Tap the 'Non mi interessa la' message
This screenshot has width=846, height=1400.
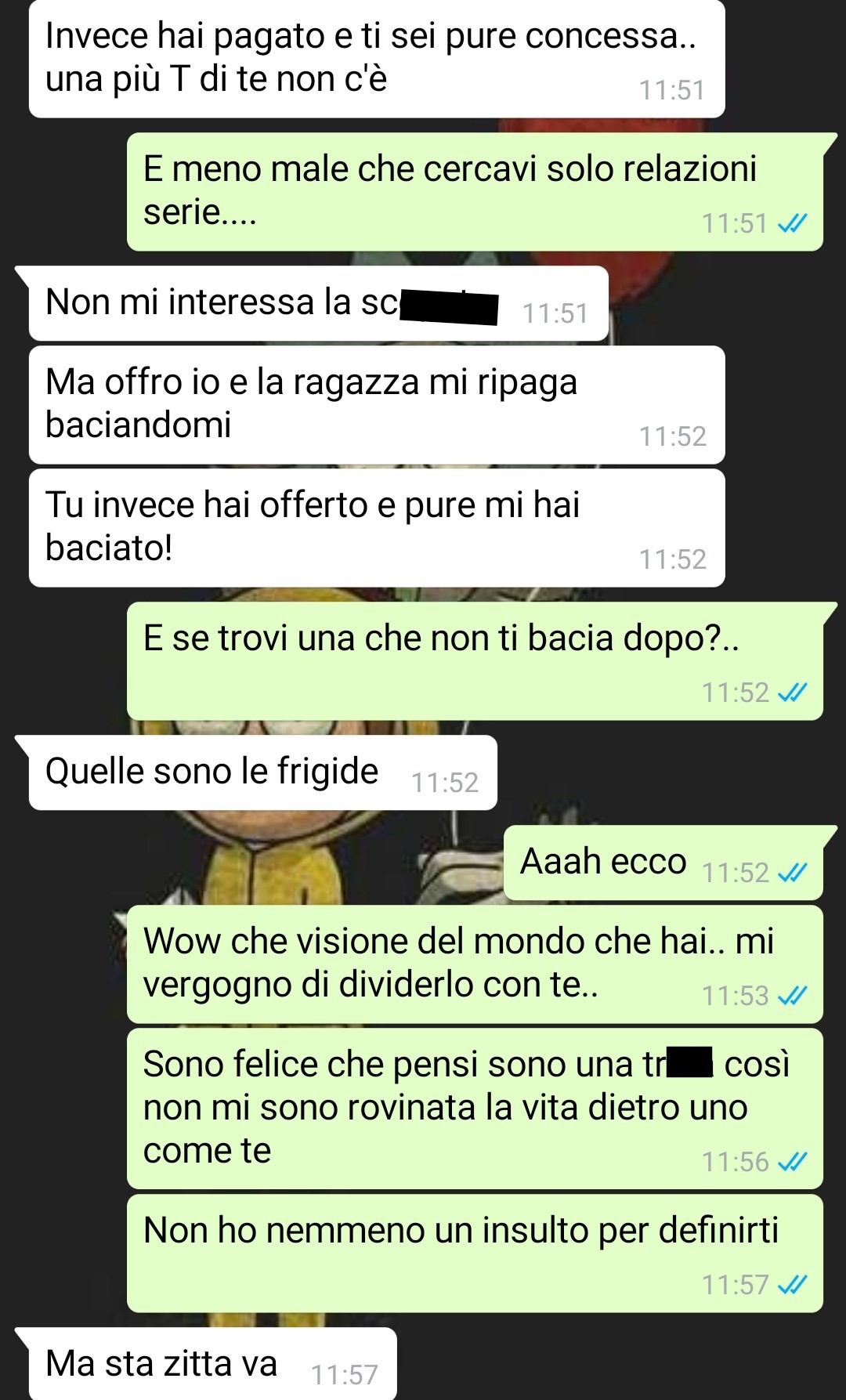319,303
